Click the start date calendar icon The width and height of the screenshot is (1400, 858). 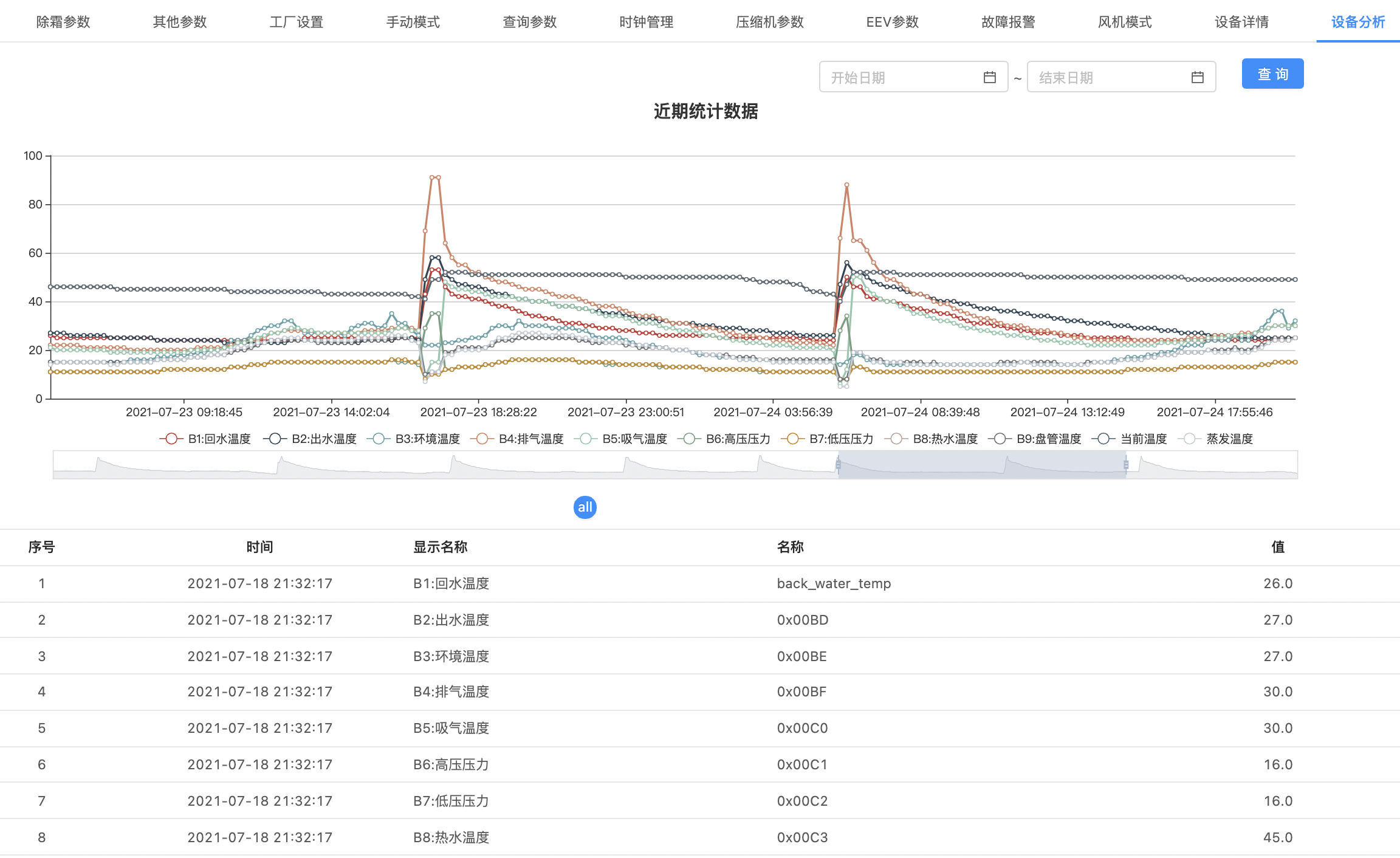(x=989, y=77)
